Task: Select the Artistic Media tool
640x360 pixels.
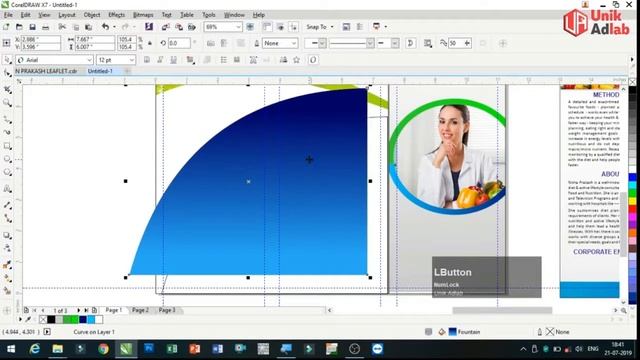Action: coord(7,132)
